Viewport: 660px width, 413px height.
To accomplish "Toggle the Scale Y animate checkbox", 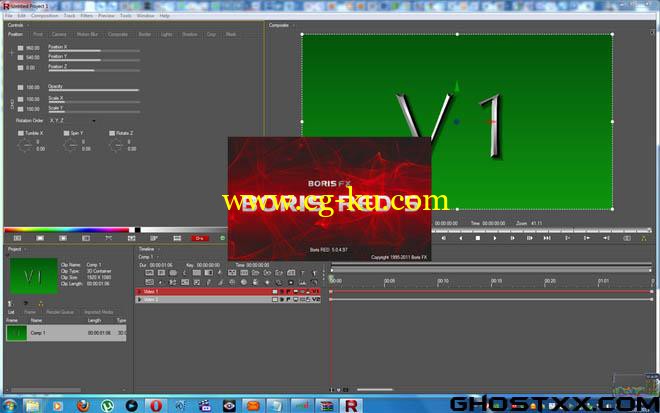I will pyautogui.click(x=20, y=109).
